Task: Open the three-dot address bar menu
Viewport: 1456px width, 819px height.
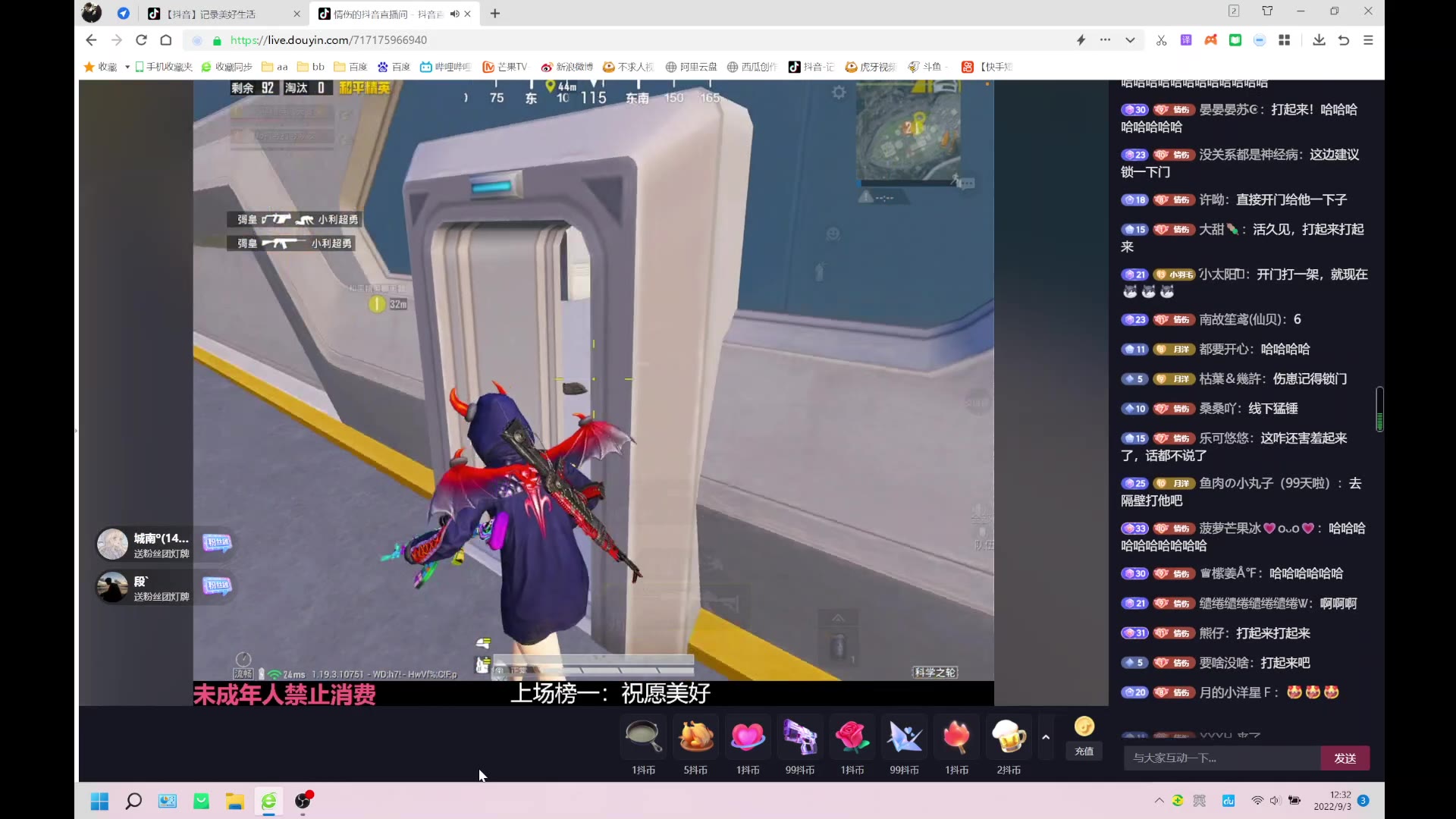Action: [x=1105, y=40]
